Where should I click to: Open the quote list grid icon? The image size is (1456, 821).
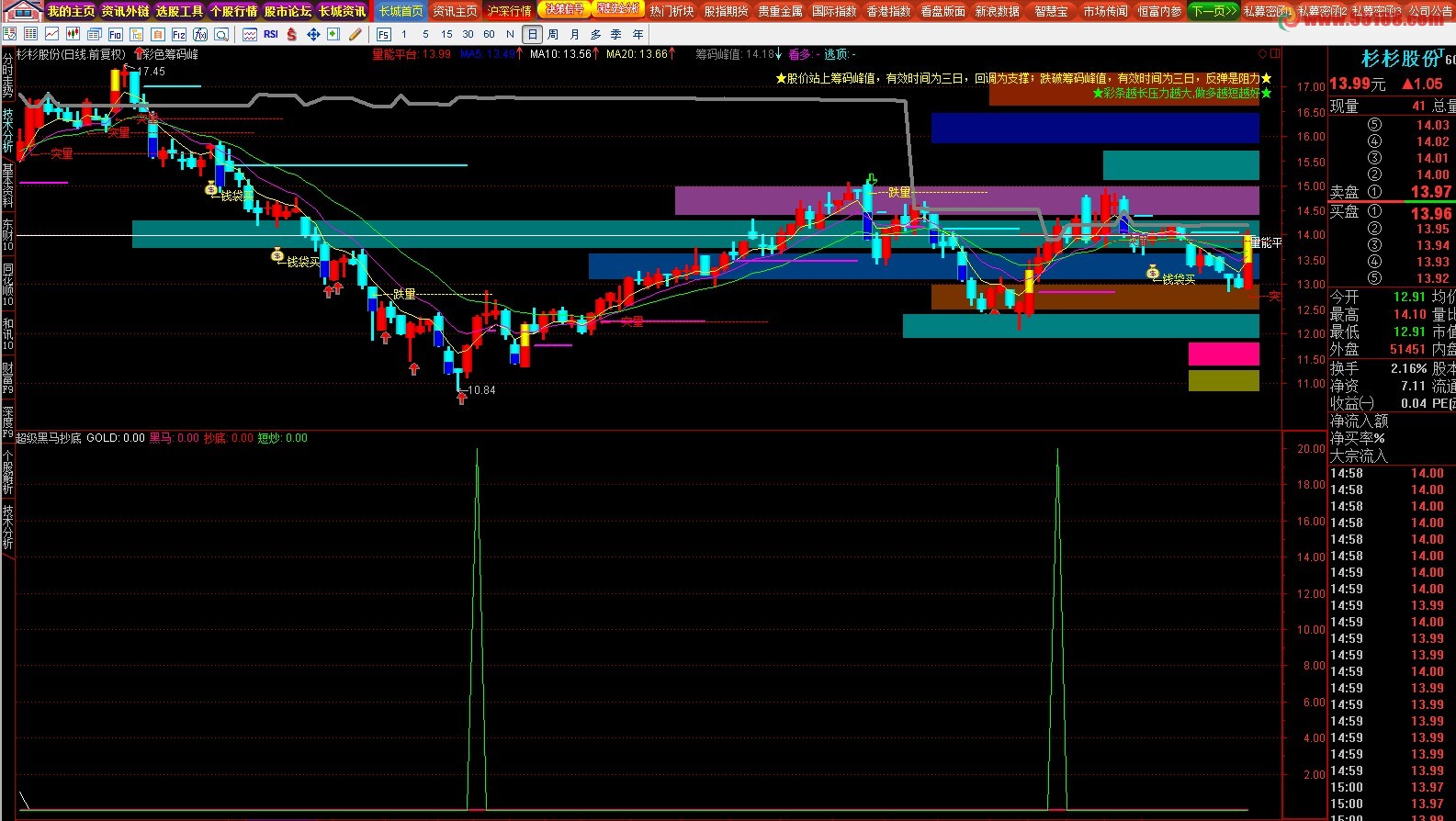(x=30, y=34)
